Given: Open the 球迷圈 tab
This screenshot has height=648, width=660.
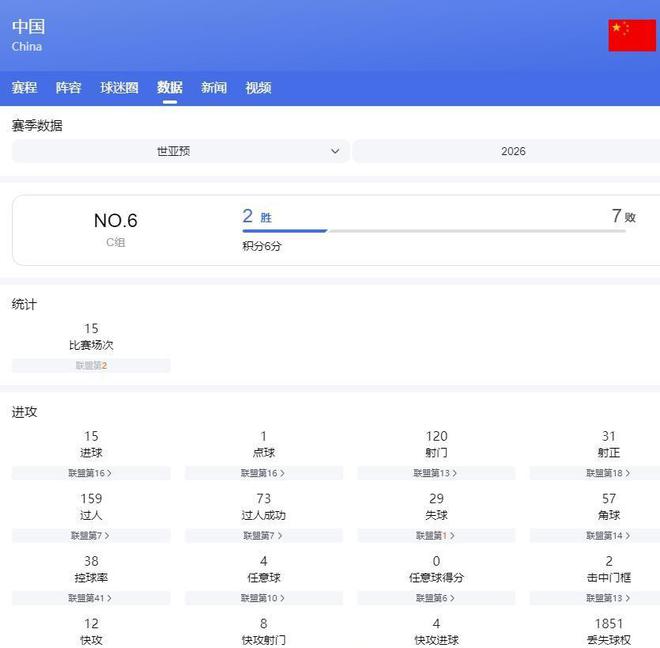Looking at the screenshot, I should pos(119,88).
